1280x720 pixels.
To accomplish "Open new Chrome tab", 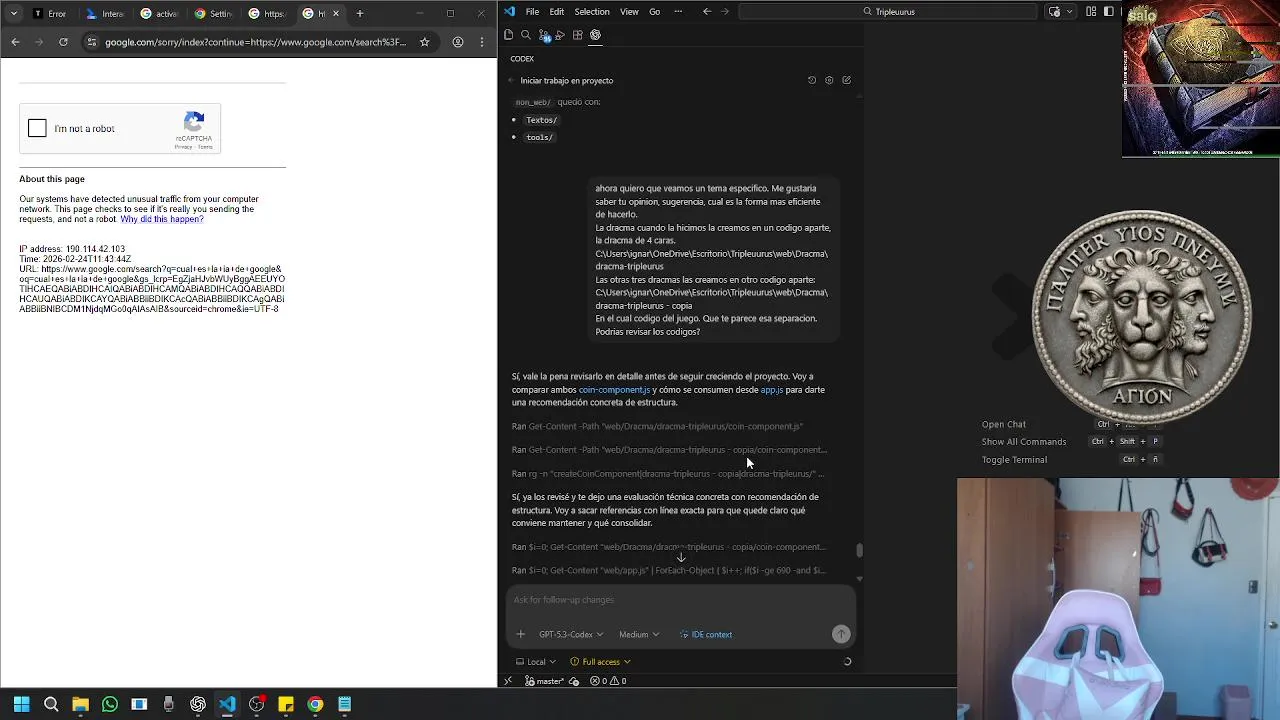I will point(359,14).
